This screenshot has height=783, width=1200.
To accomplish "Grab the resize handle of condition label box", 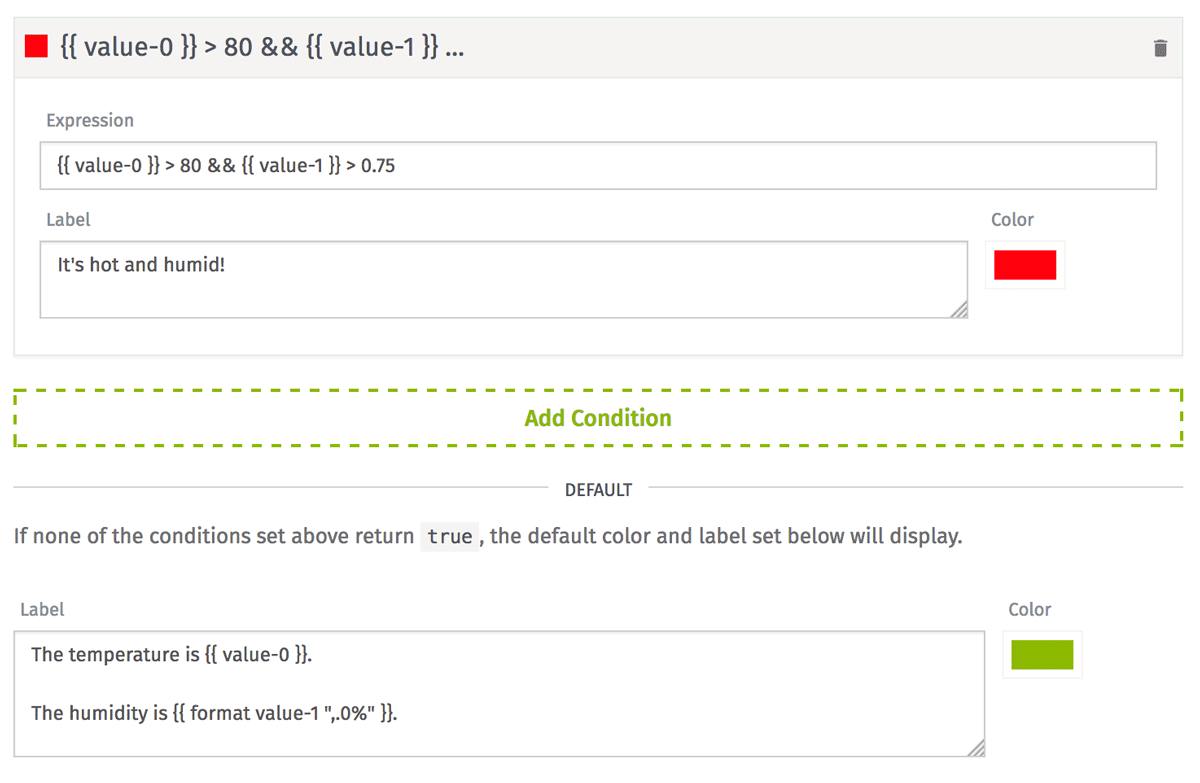I will click(959, 311).
